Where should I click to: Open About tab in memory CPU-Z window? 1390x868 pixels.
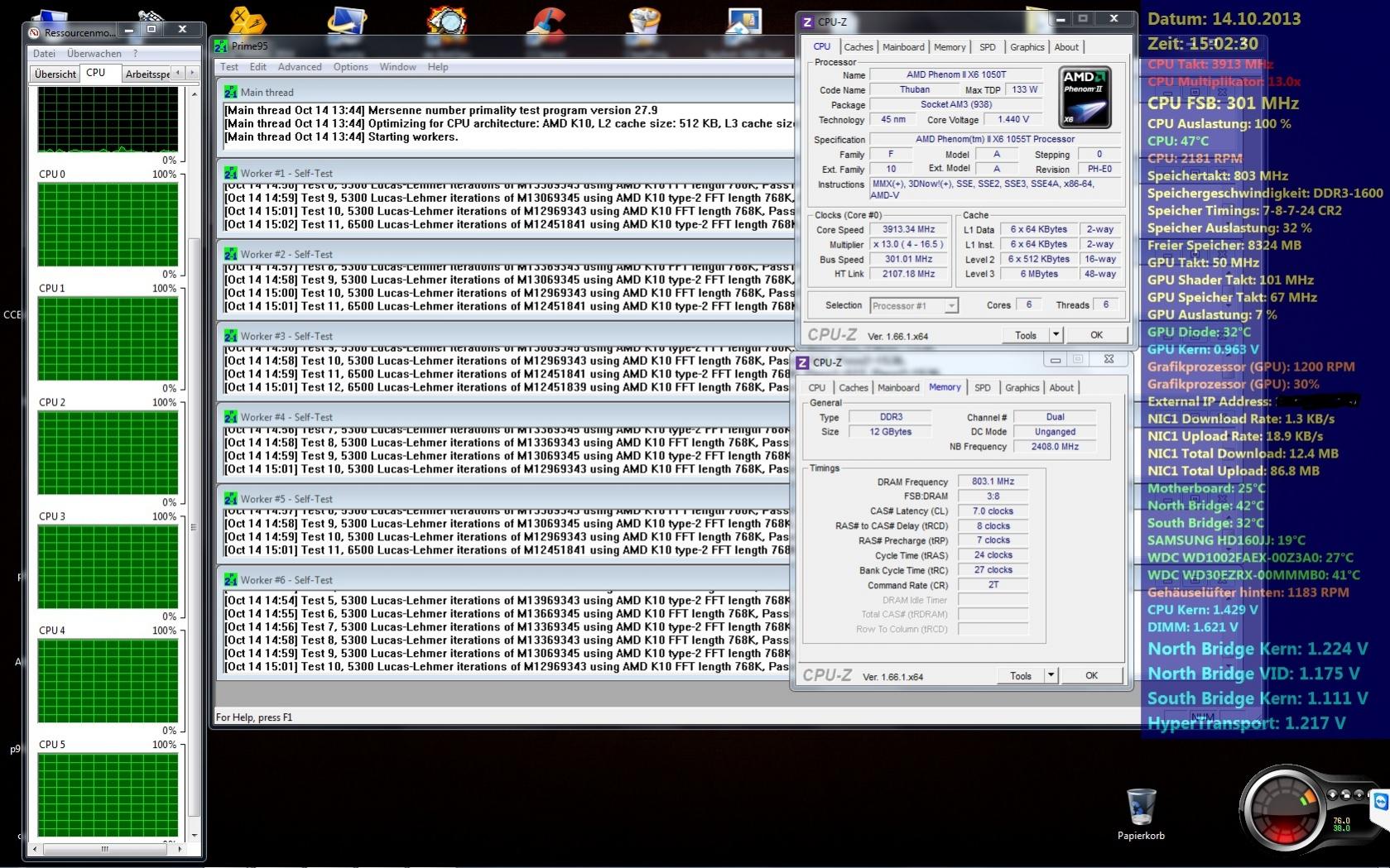[1061, 387]
